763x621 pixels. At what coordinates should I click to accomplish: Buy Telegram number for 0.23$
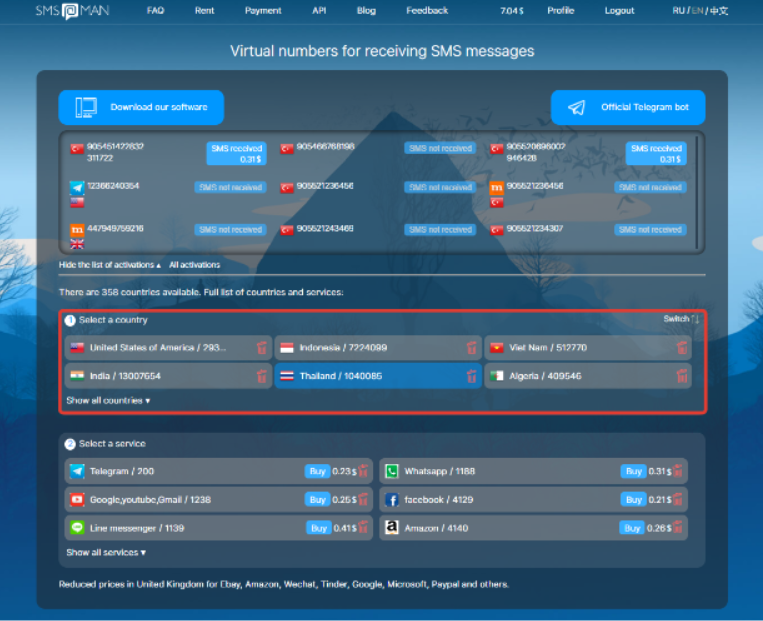pyautogui.click(x=317, y=471)
